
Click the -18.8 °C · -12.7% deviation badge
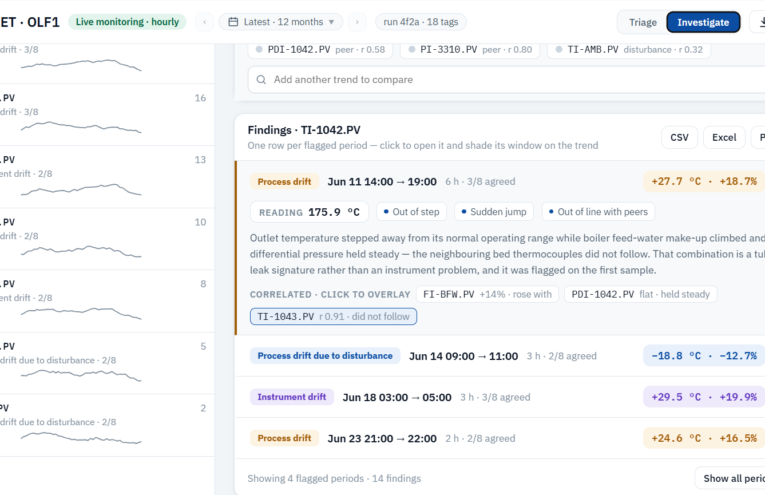(704, 356)
